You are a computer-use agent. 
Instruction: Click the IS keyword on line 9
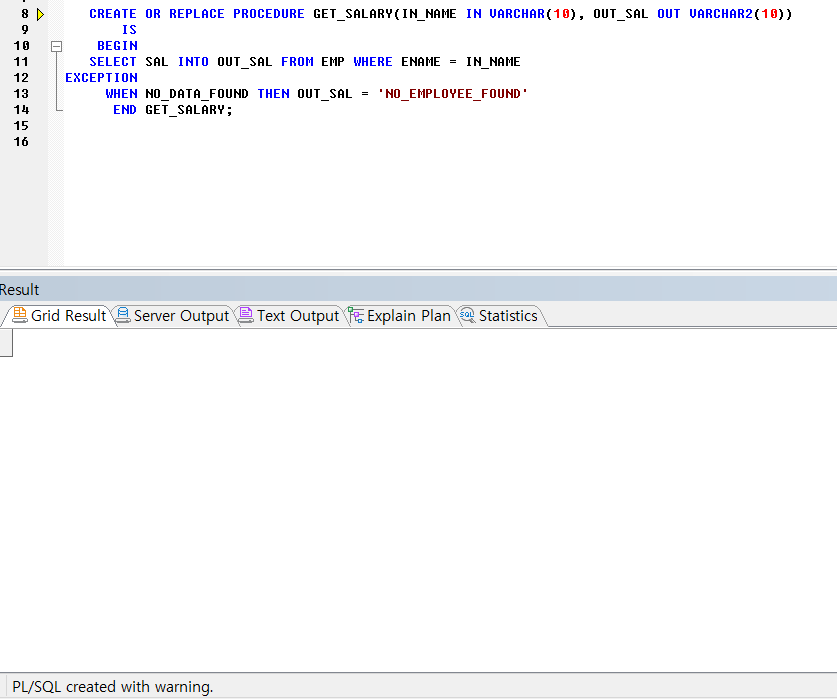[129, 30]
